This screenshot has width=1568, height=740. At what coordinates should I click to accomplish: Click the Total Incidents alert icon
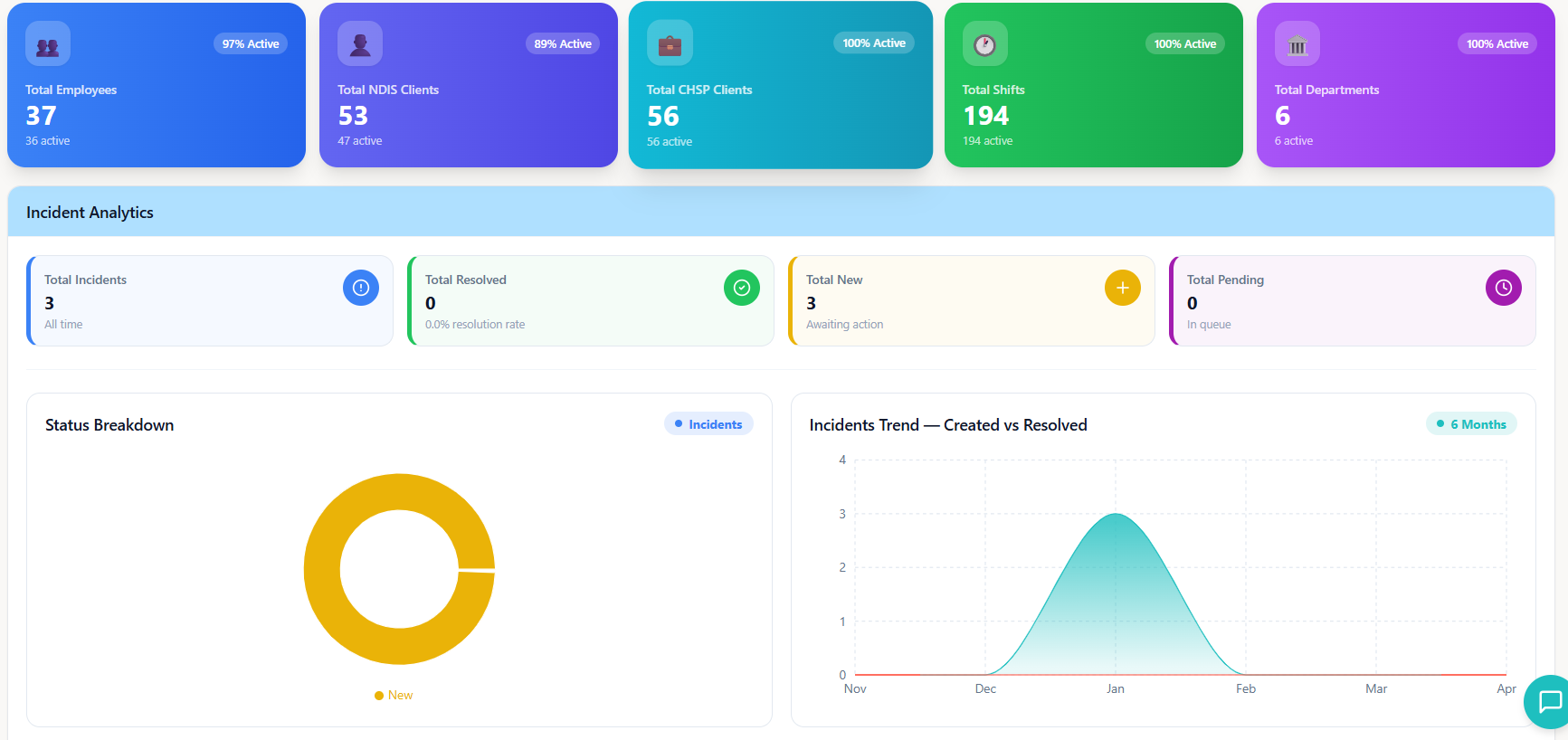[361, 288]
